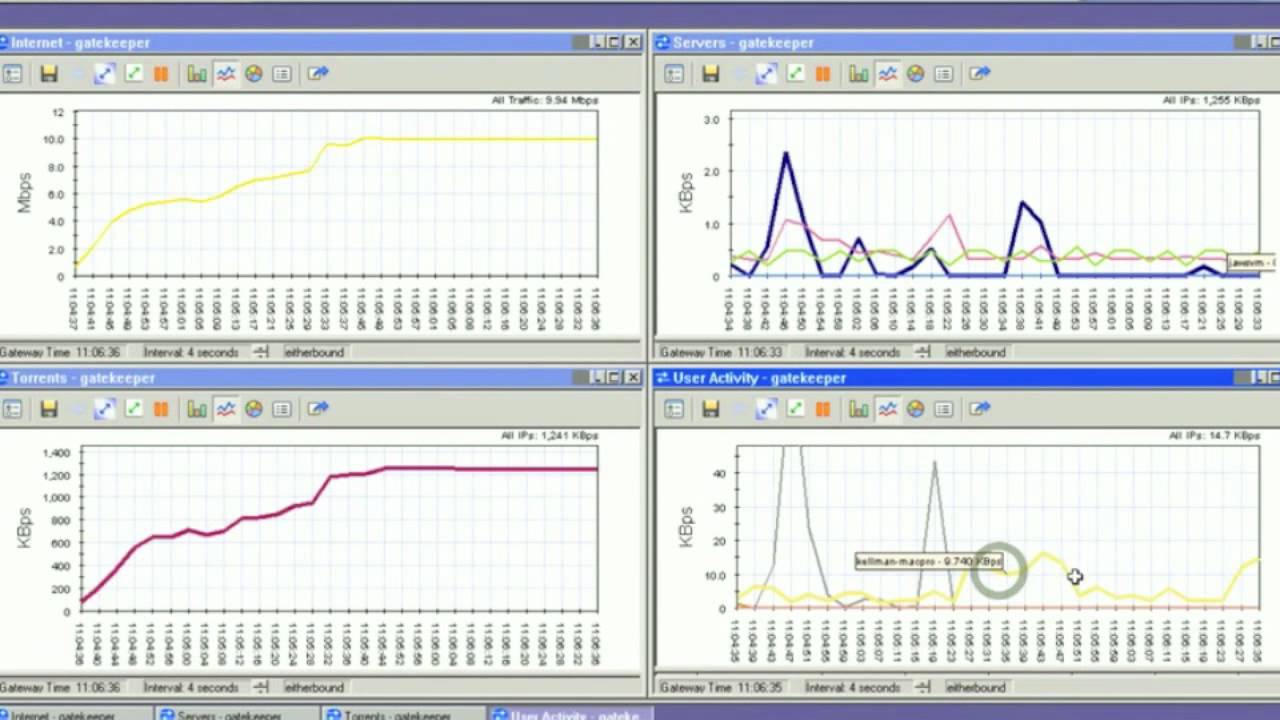Click blue diagonal-arrow scale icon in Internet window
Image resolution: width=1280 pixels, height=720 pixels.
105,74
